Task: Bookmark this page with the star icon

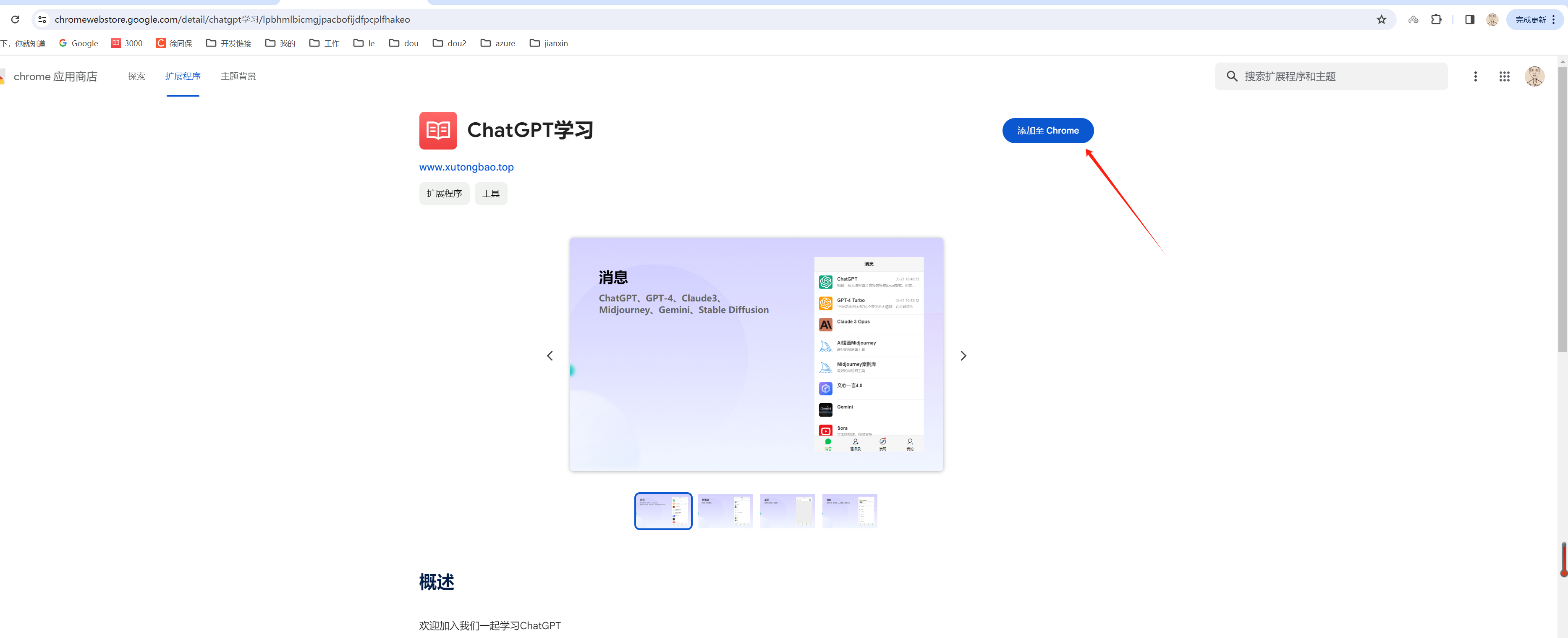Action: 1381,19
